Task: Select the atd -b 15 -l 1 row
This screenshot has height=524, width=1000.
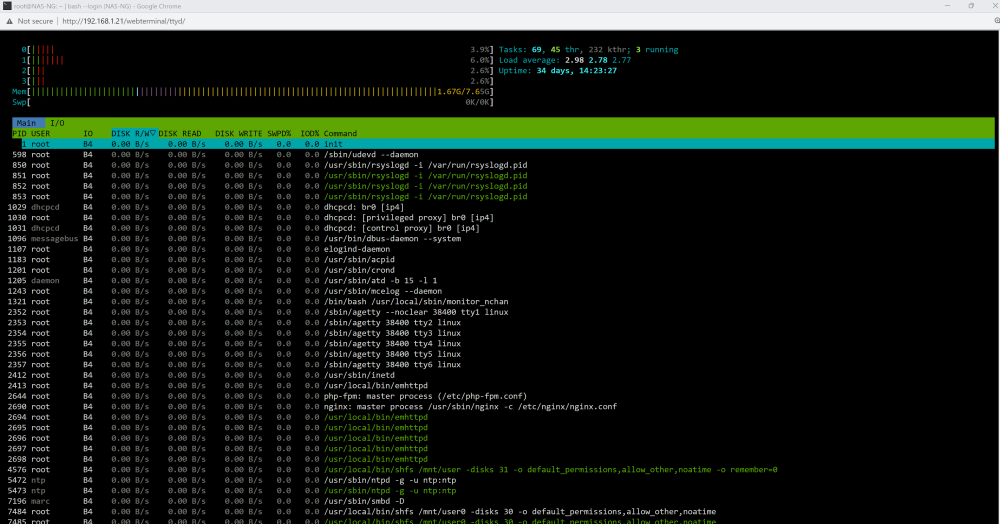Action: (503, 280)
